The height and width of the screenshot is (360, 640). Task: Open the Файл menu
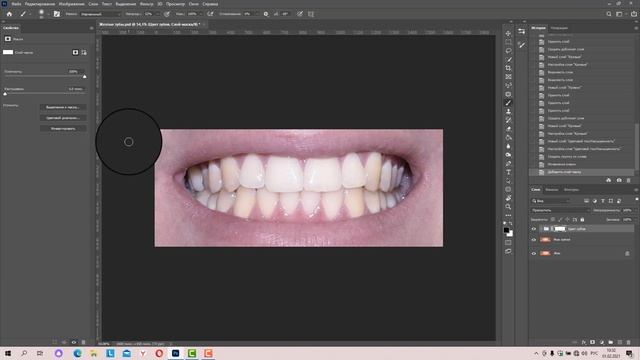click(x=16, y=4)
